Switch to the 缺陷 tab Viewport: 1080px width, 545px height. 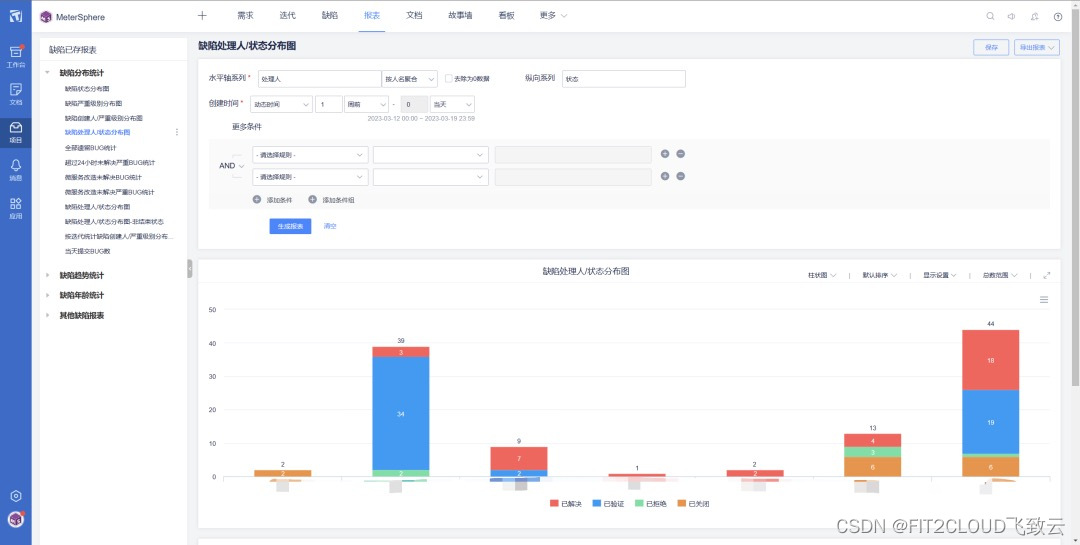[330, 15]
